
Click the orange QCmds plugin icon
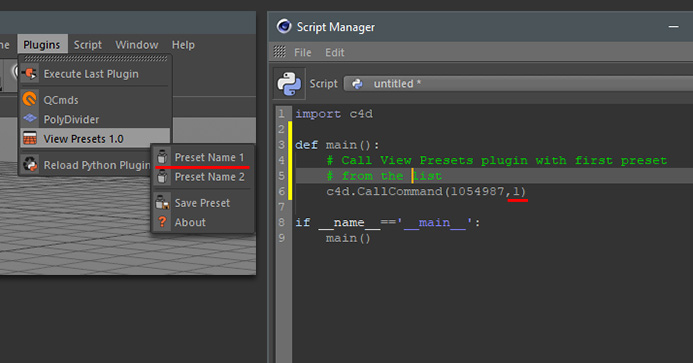pos(30,99)
